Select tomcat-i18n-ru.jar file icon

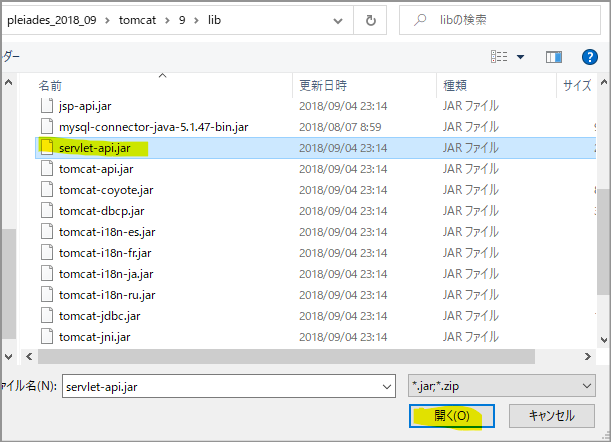click(x=47, y=295)
